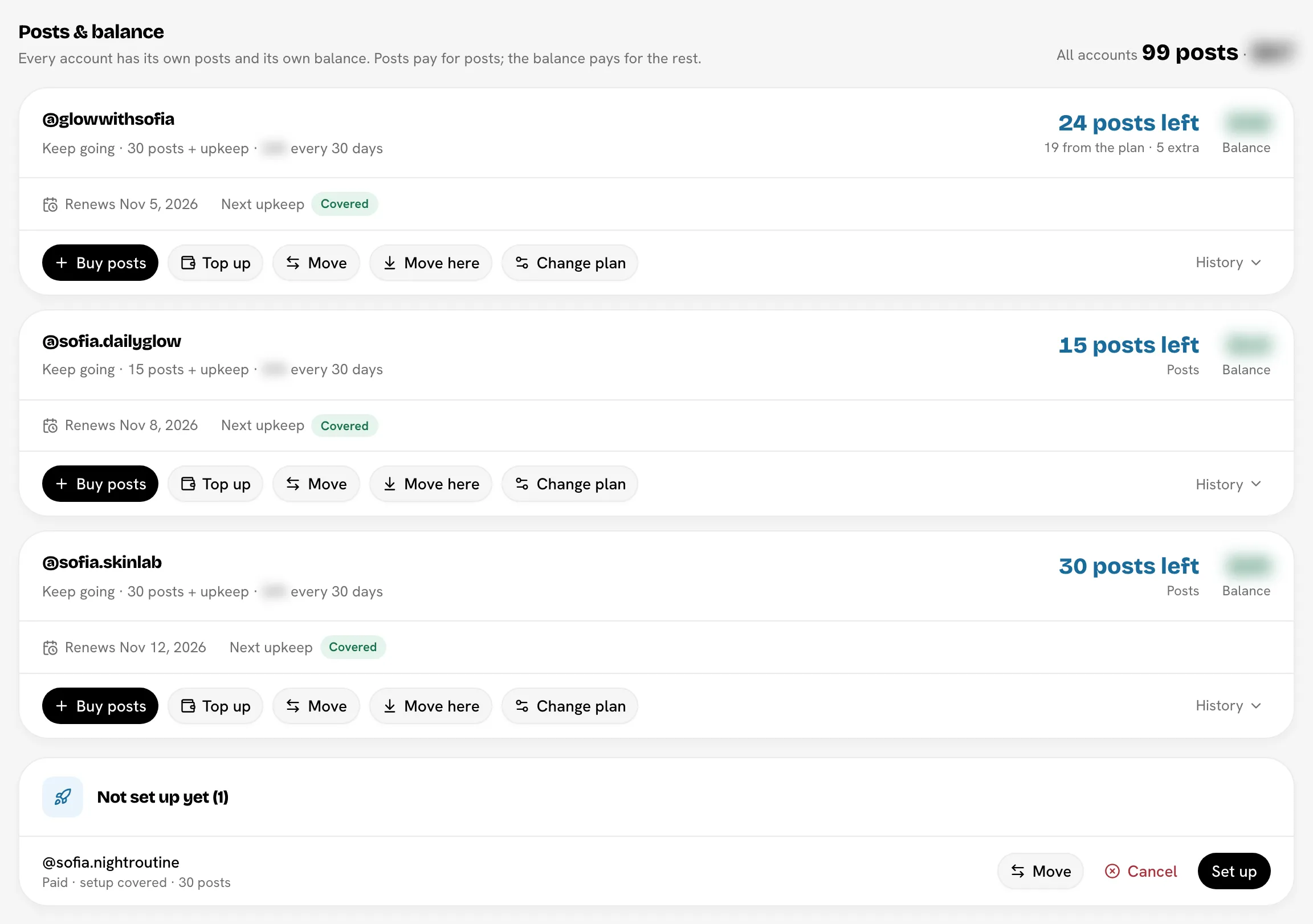The height and width of the screenshot is (924, 1313).
Task: Click Covered badge on @sofia.skinlab card
Action: (353, 647)
